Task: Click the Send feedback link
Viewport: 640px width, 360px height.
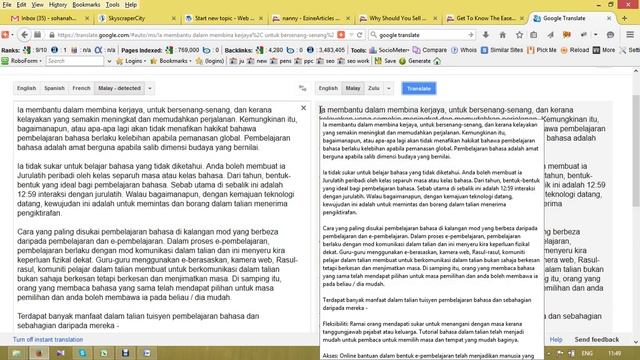Action: (597, 340)
